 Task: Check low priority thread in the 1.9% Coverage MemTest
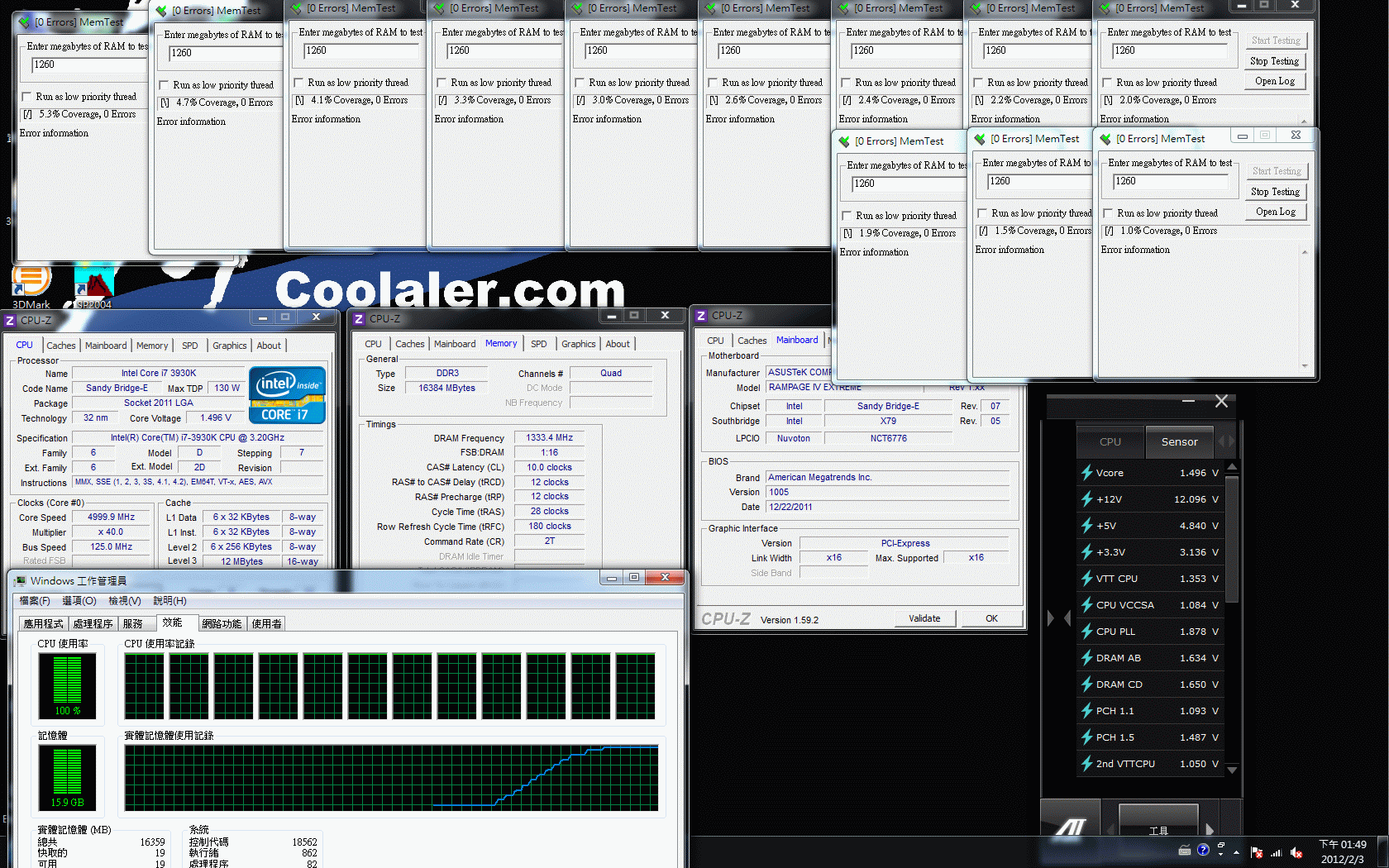(847, 216)
